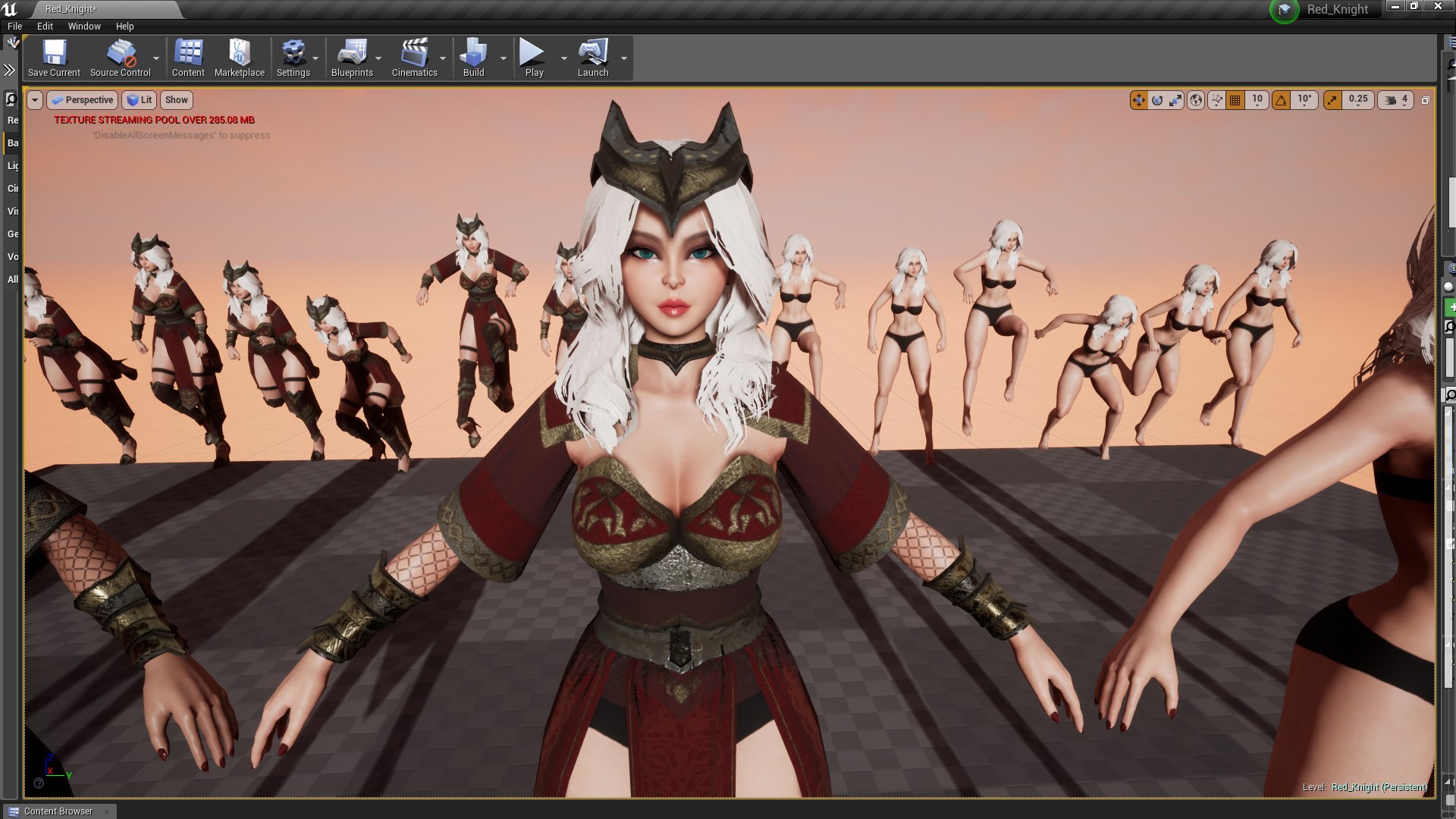The height and width of the screenshot is (819, 1456).
Task: Toggle world/local coordinate globe icon
Action: pyautogui.click(x=1196, y=100)
